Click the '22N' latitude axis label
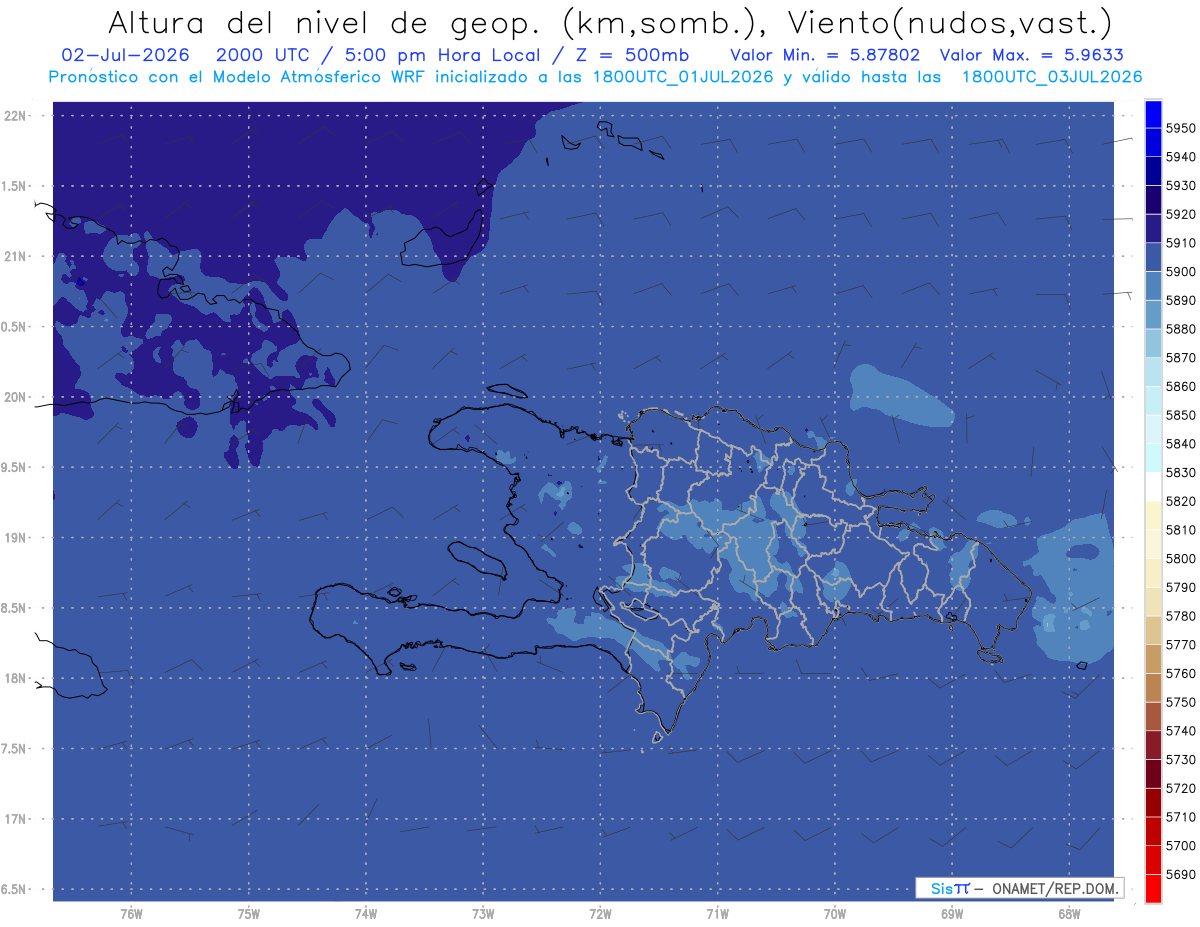 pos(15,115)
